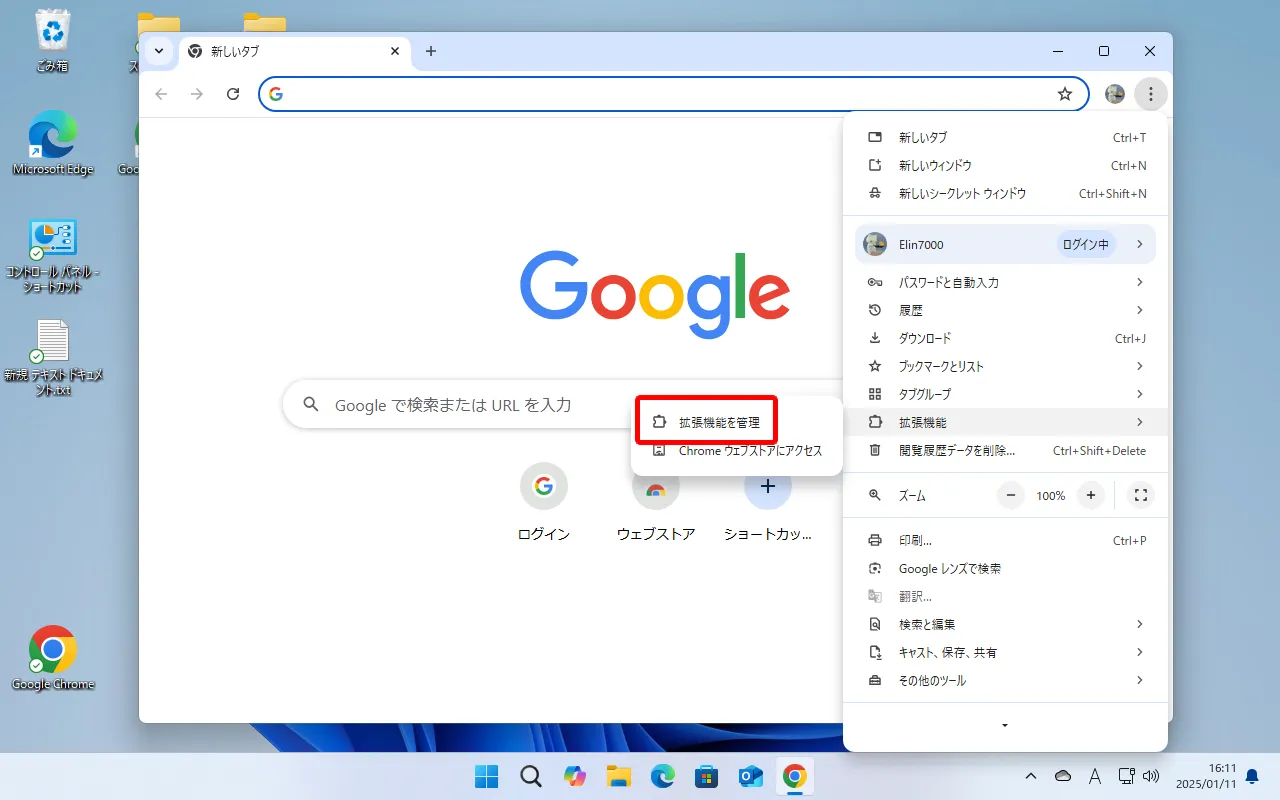
Task: Bookmark this tab with the star icon
Action: pyautogui.click(x=1065, y=94)
